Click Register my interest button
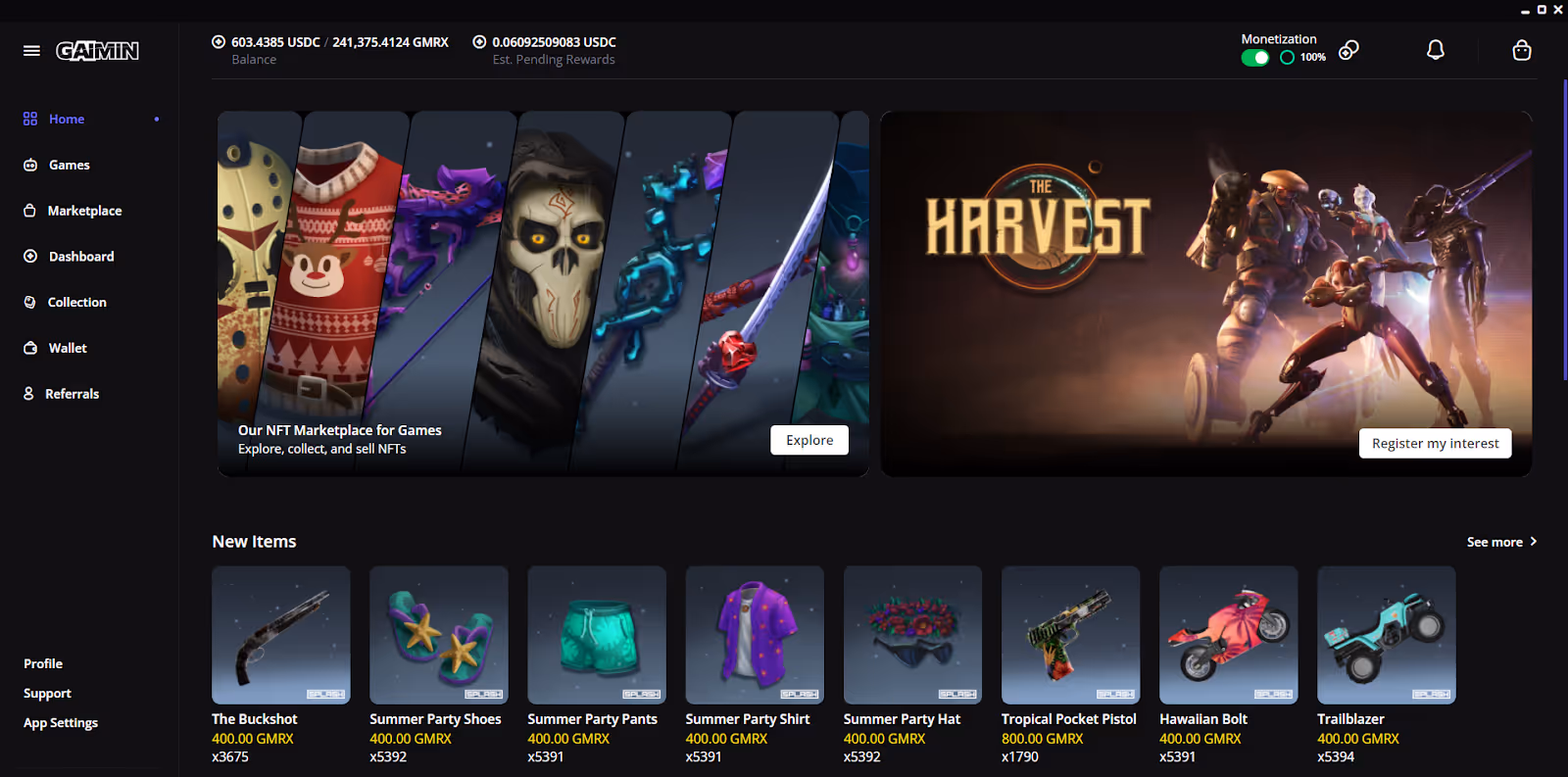Viewport: 1568px width, 777px height. click(1435, 443)
